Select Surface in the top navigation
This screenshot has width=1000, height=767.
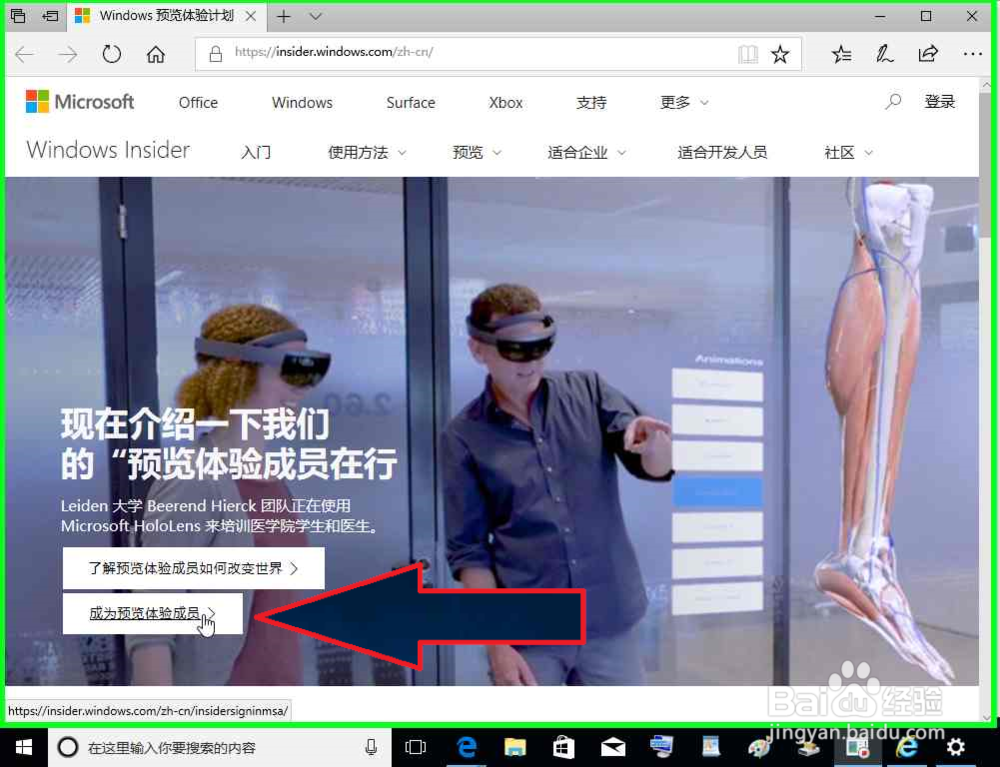coord(410,103)
